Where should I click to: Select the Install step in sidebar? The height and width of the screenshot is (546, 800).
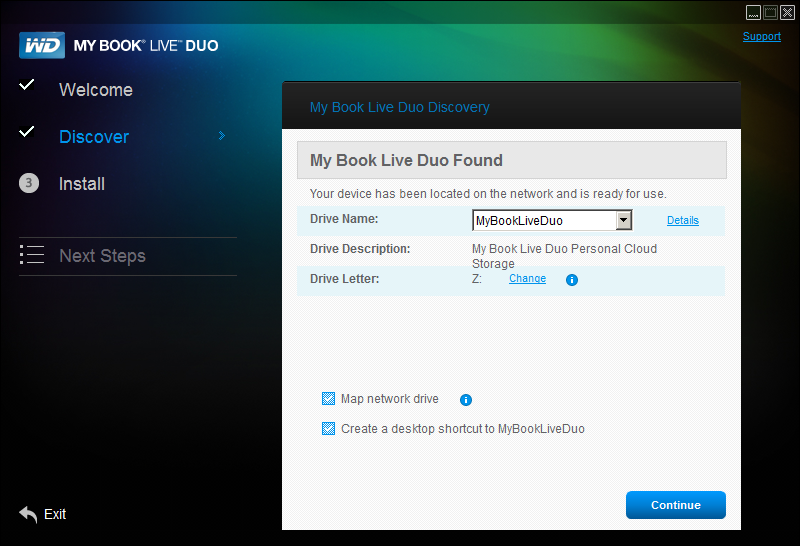[82, 184]
